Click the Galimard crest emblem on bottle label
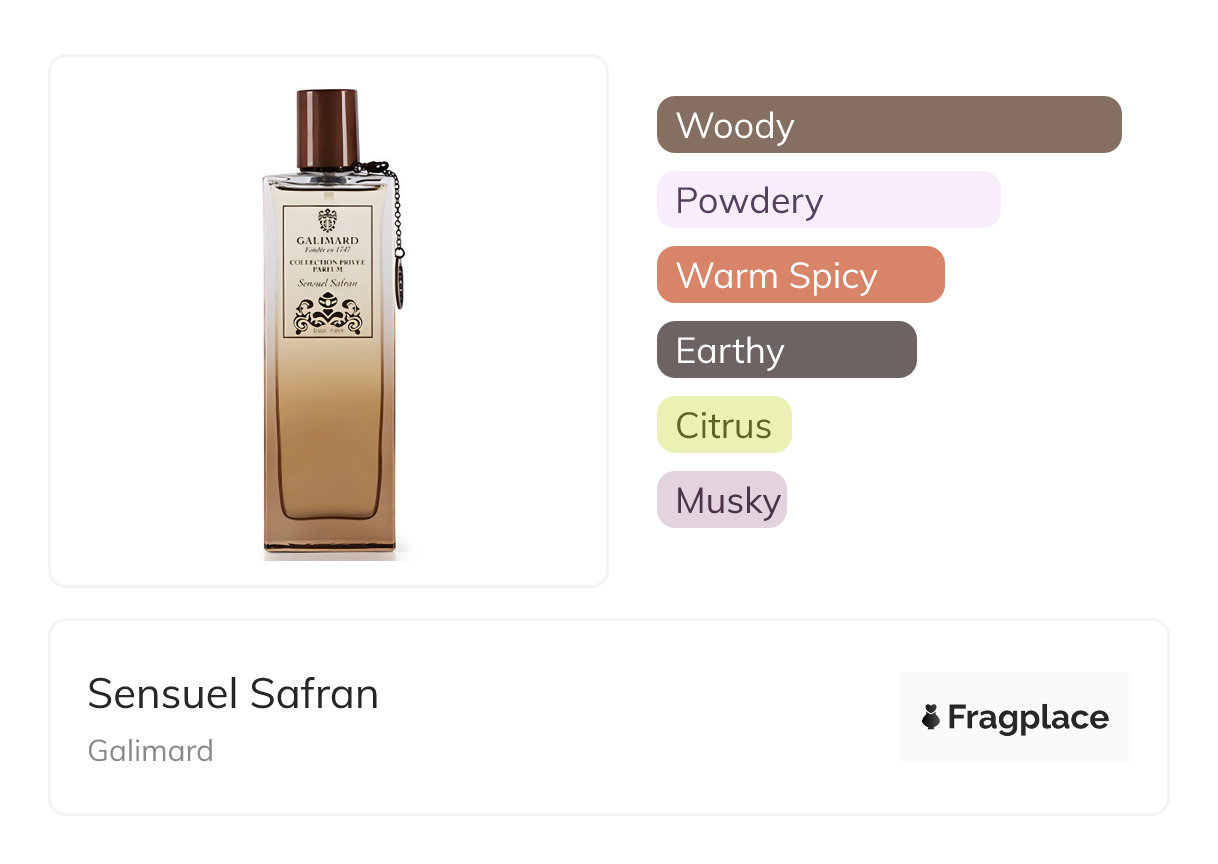Image resolution: width=1218 pixels, height=864 pixels. (327, 221)
